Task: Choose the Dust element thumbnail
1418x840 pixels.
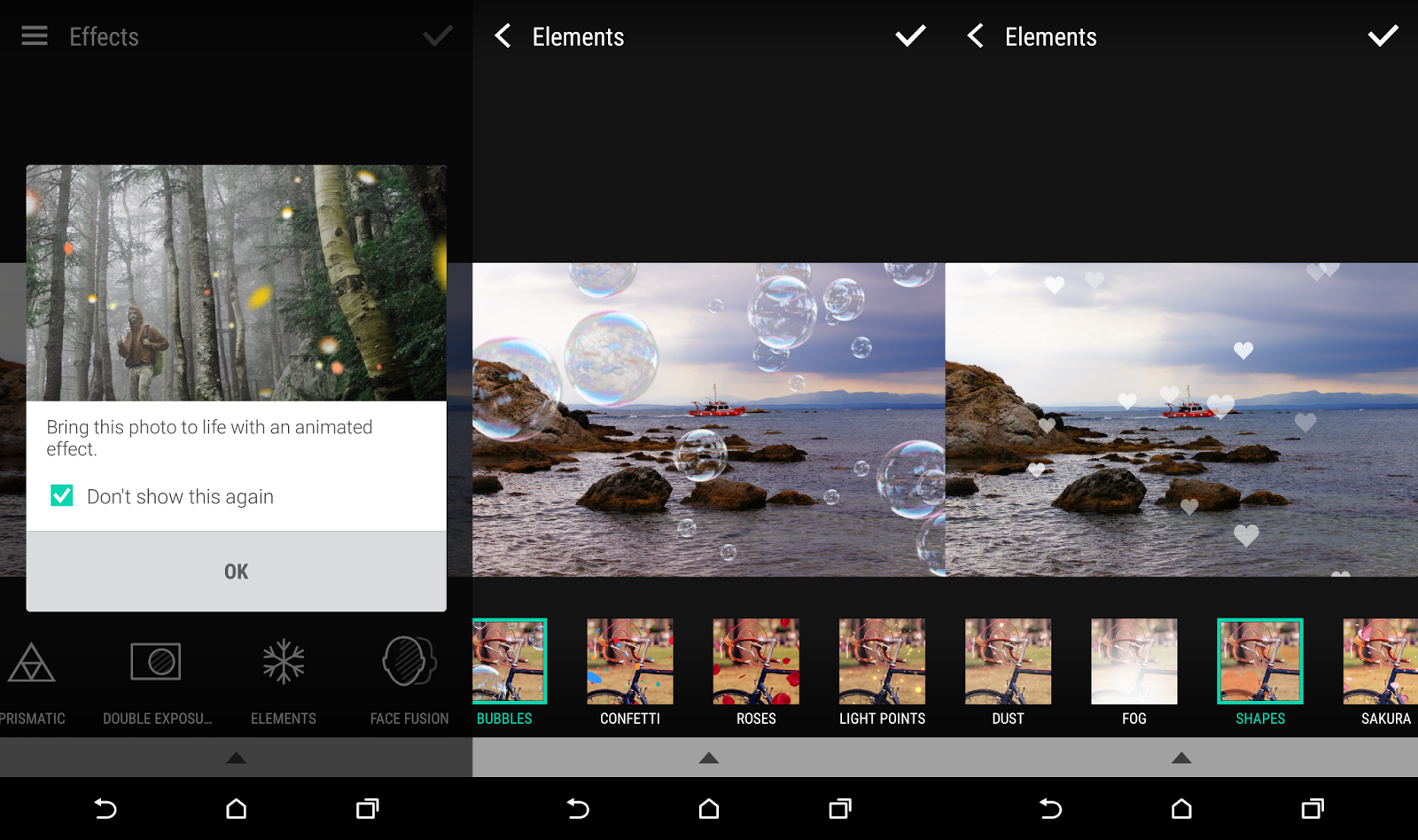Action: 1009,661
